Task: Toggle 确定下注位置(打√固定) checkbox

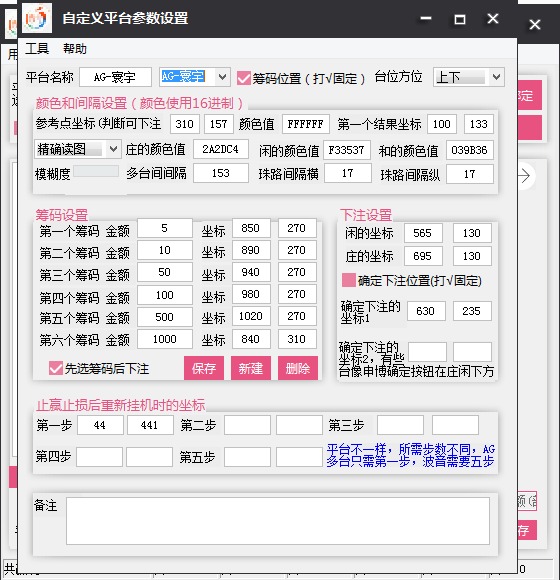Action: click(x=348, y=280)
